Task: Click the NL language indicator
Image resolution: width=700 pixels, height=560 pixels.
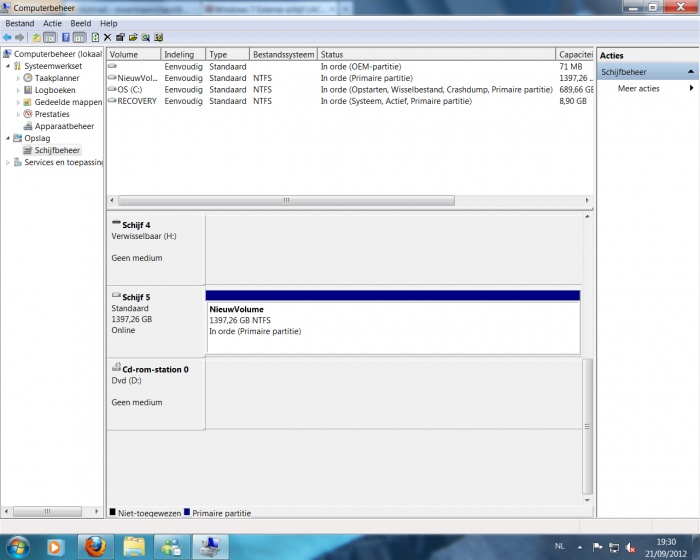Action: click(x=559, y=546)
